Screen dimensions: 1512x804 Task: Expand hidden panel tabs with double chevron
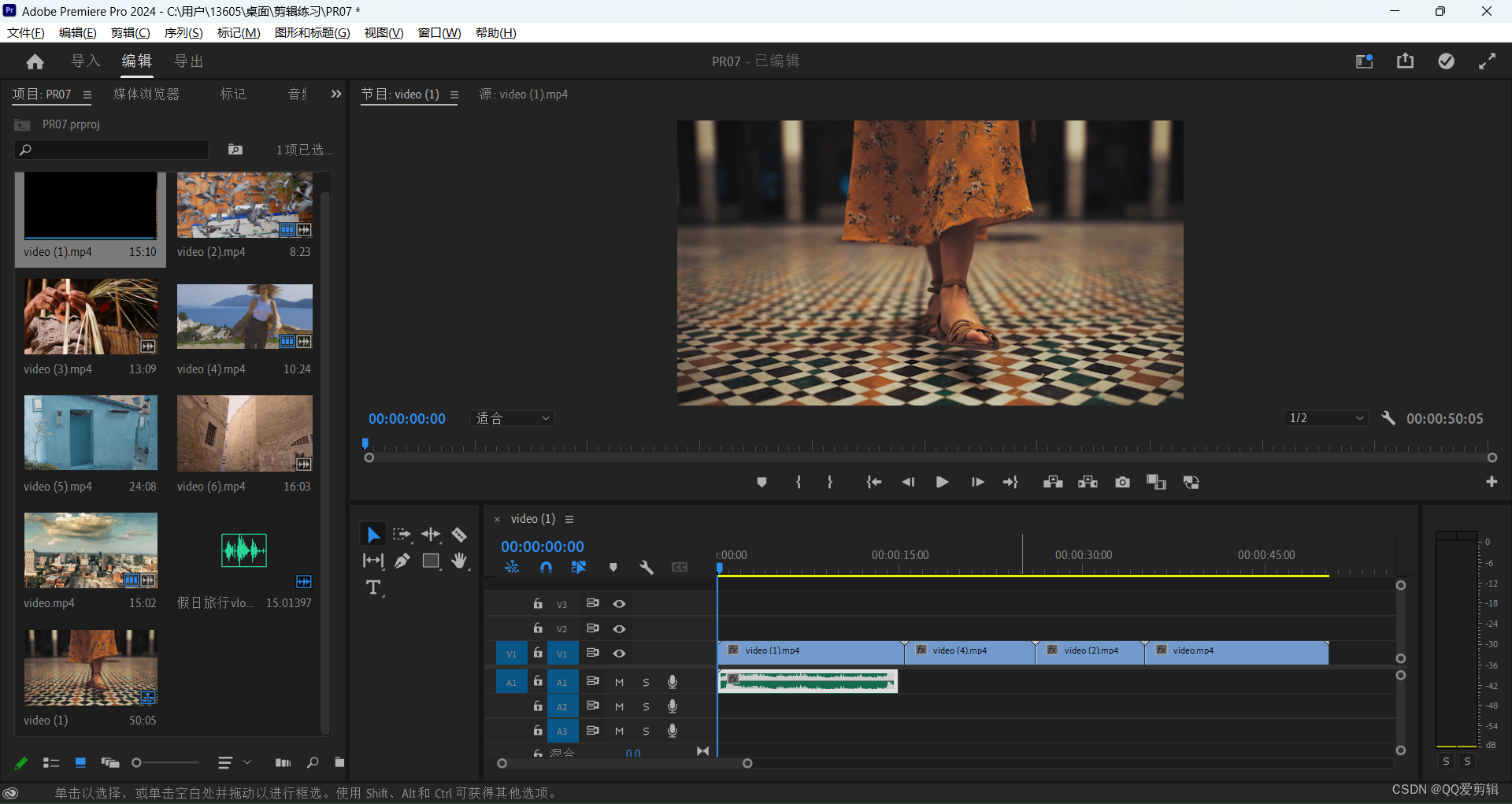click(336, 94)
